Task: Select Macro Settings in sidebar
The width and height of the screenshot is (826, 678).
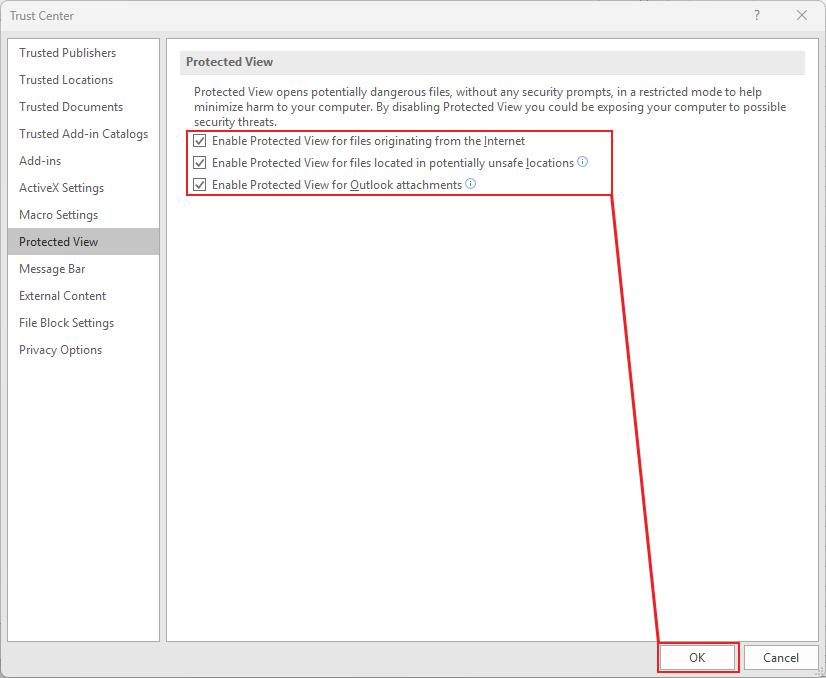Action: (x=84, y=215)
